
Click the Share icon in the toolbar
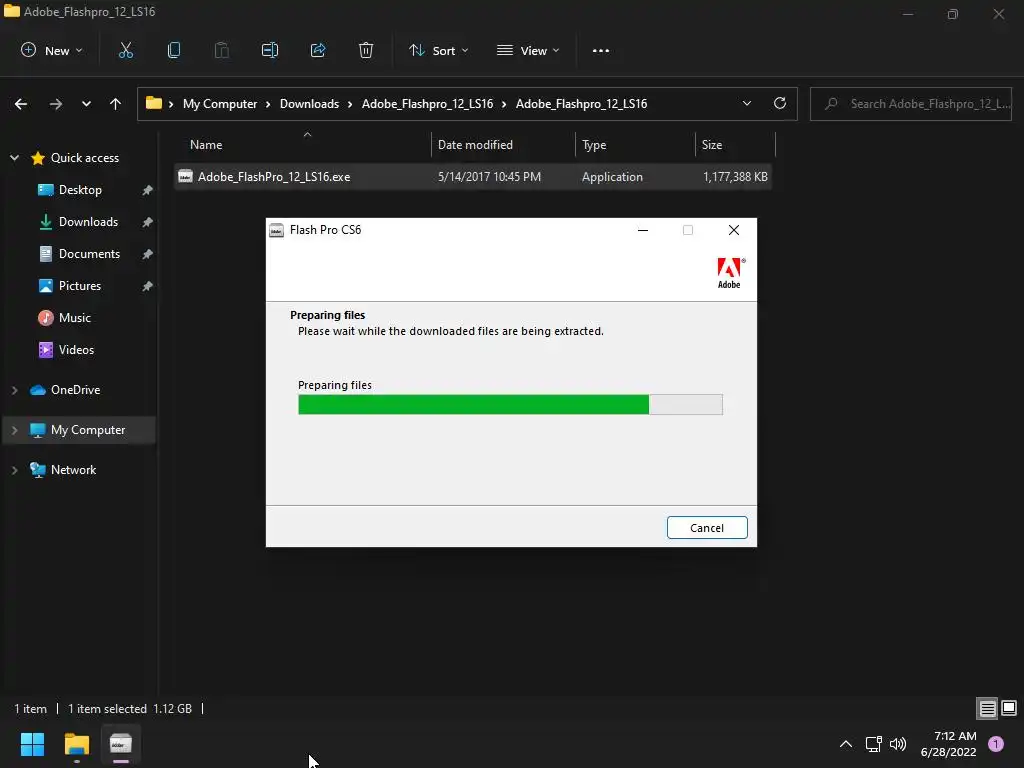(318, 50)
